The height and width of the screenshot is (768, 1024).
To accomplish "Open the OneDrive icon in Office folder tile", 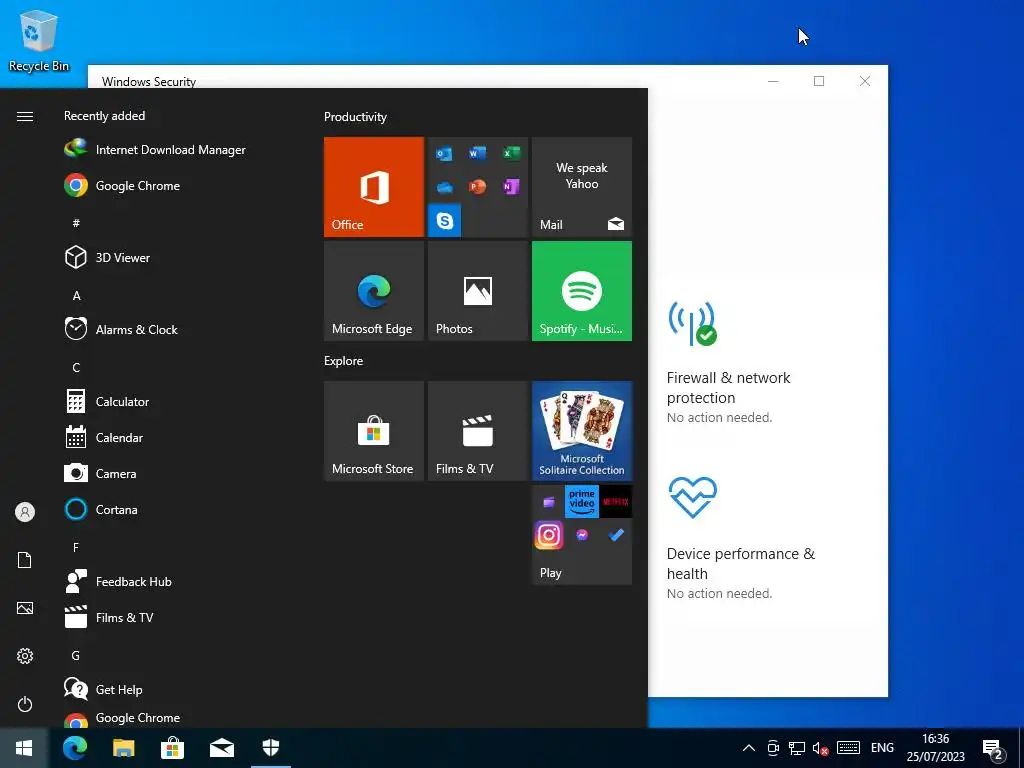I will [x=444, y=187].
